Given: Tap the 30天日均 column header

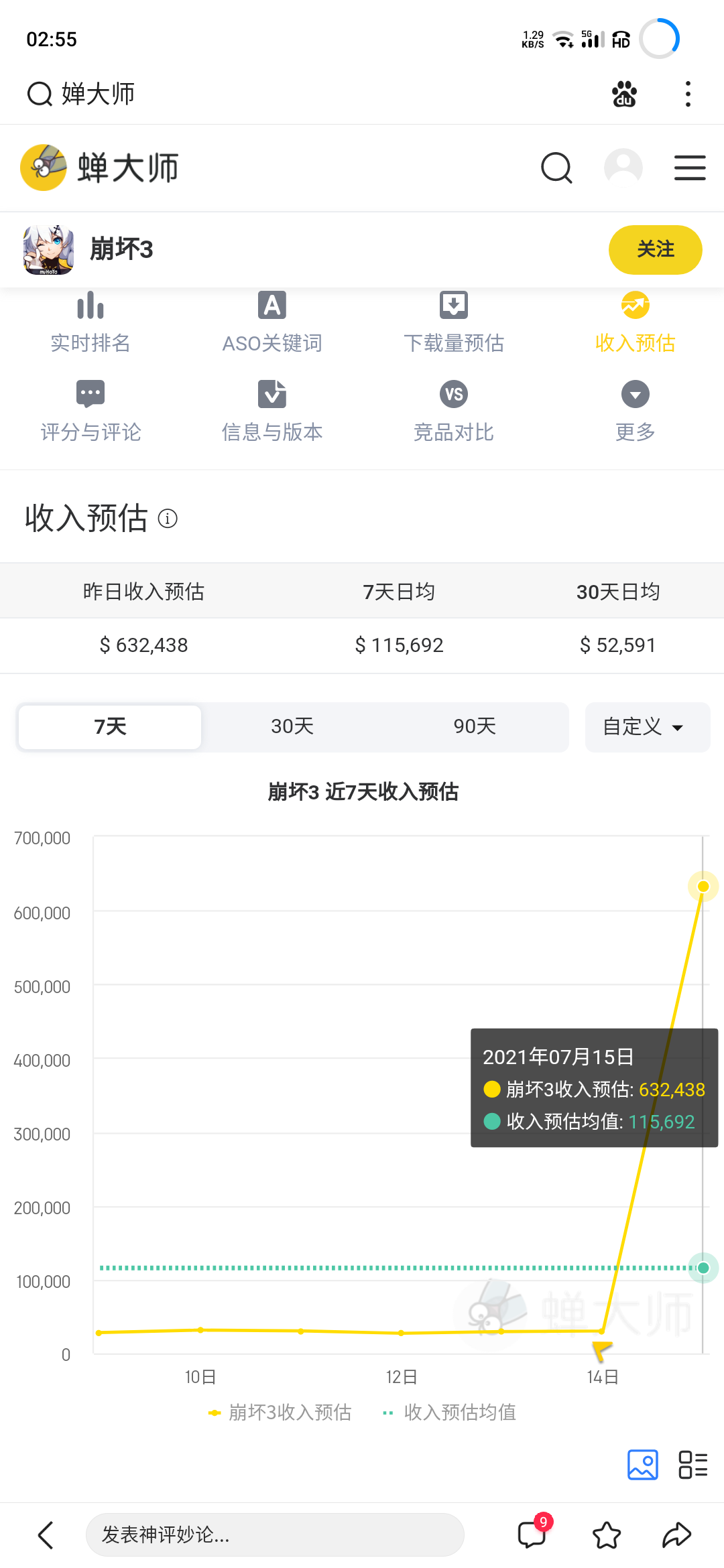Looking at the screenshot, I should pyautogui.click(x=617, y=592).
